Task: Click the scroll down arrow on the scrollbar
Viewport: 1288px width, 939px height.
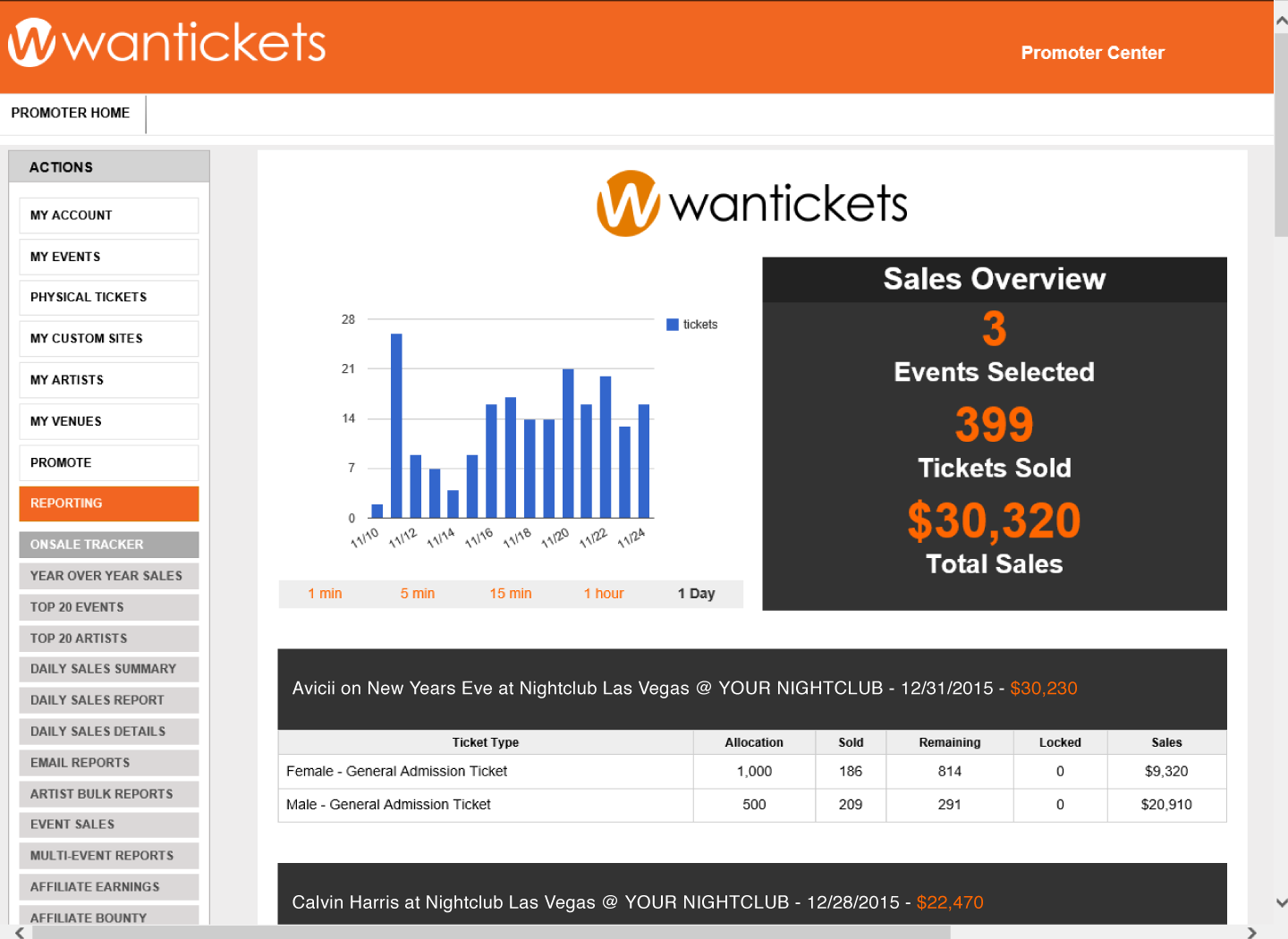Action: point(1281,903)
